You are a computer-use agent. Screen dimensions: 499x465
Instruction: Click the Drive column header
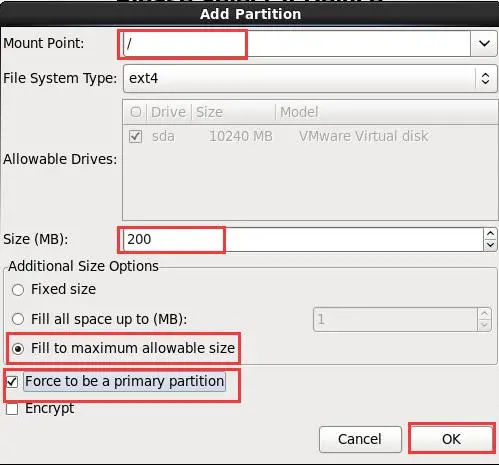click(168, 112)
